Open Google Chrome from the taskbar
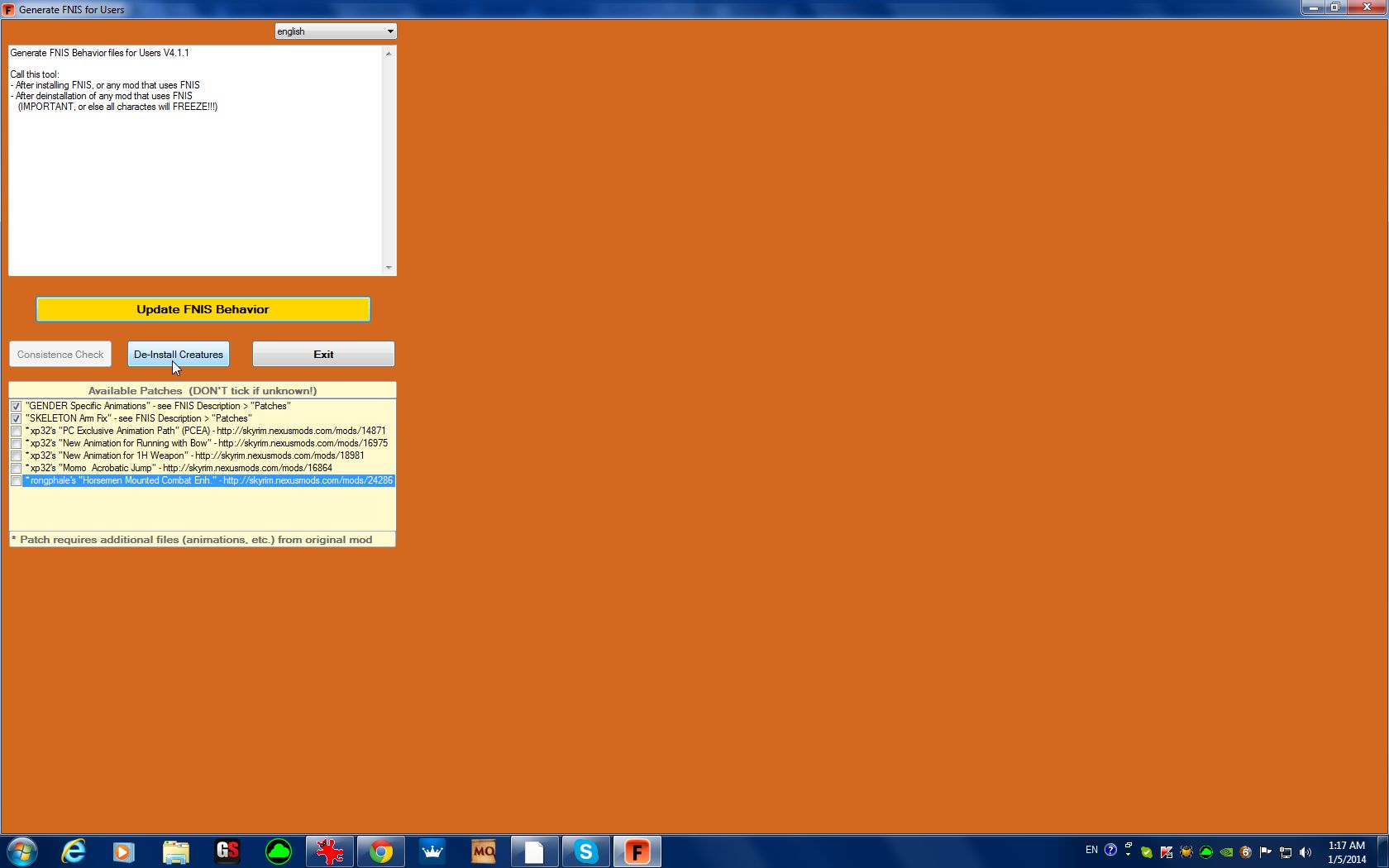The width and height of the screenshot is (1389, 868). 381,851
